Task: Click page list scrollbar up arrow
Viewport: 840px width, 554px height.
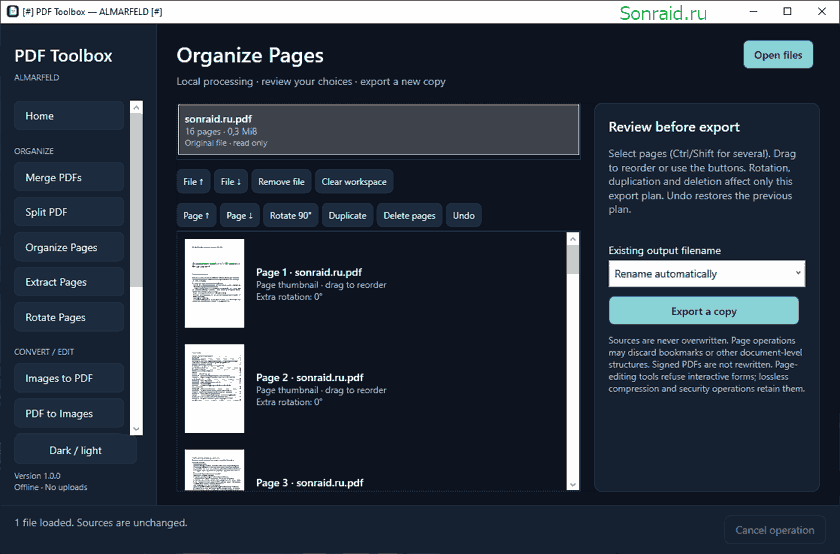Action: 573,239
